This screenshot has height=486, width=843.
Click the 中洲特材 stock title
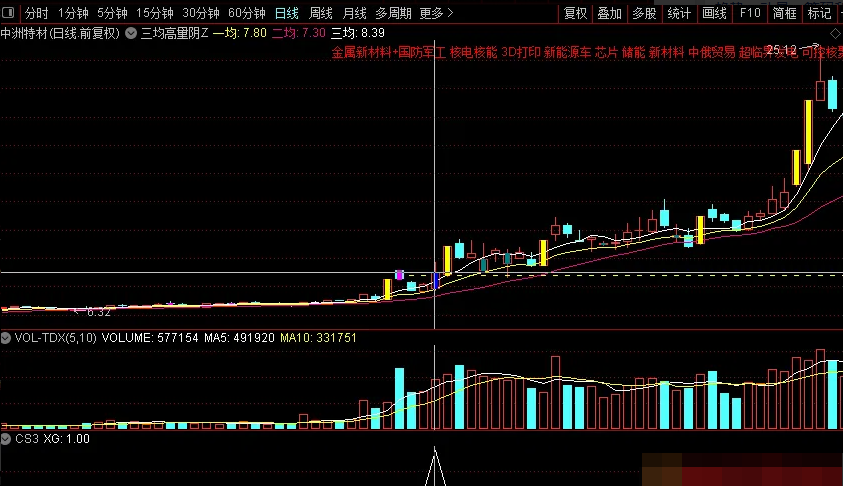click(x=60, y=33)
